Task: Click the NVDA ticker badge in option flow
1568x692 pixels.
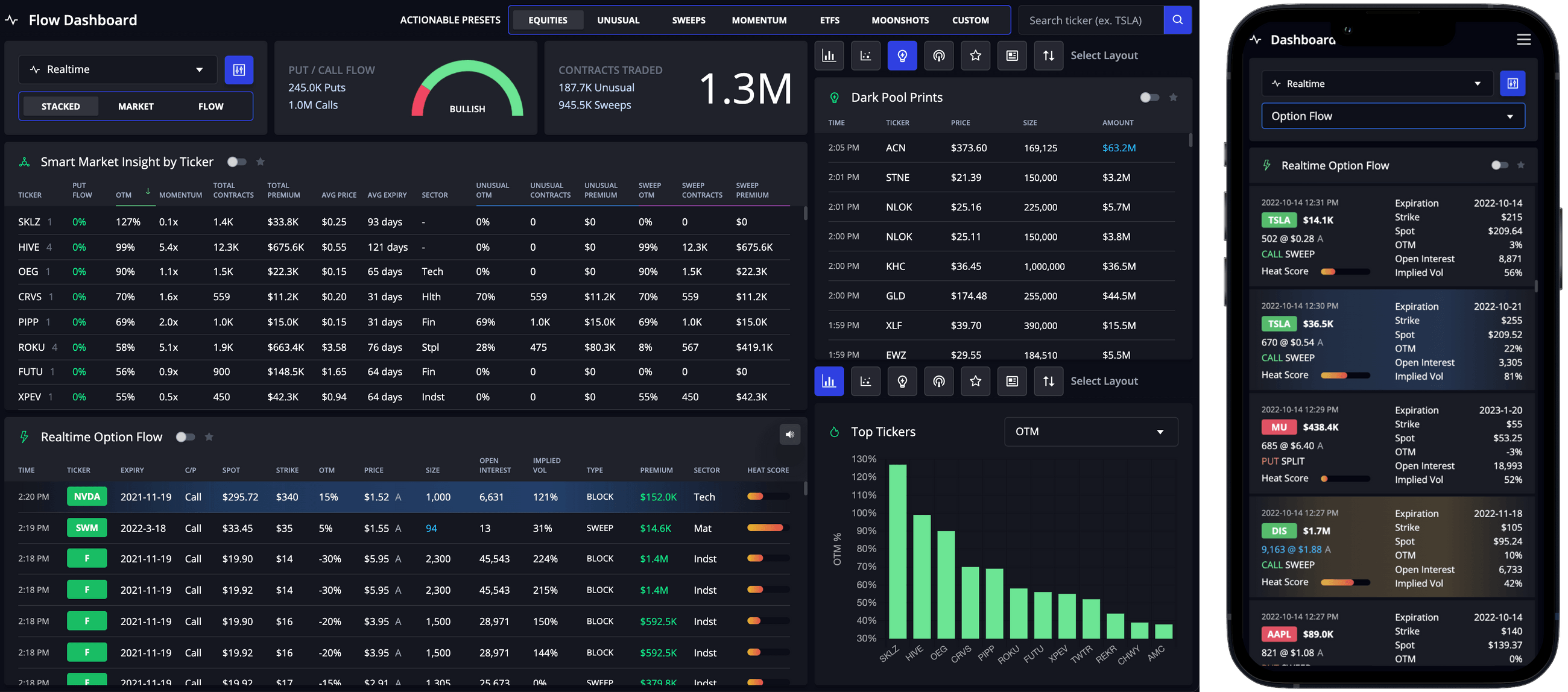Action: (87, 497)
